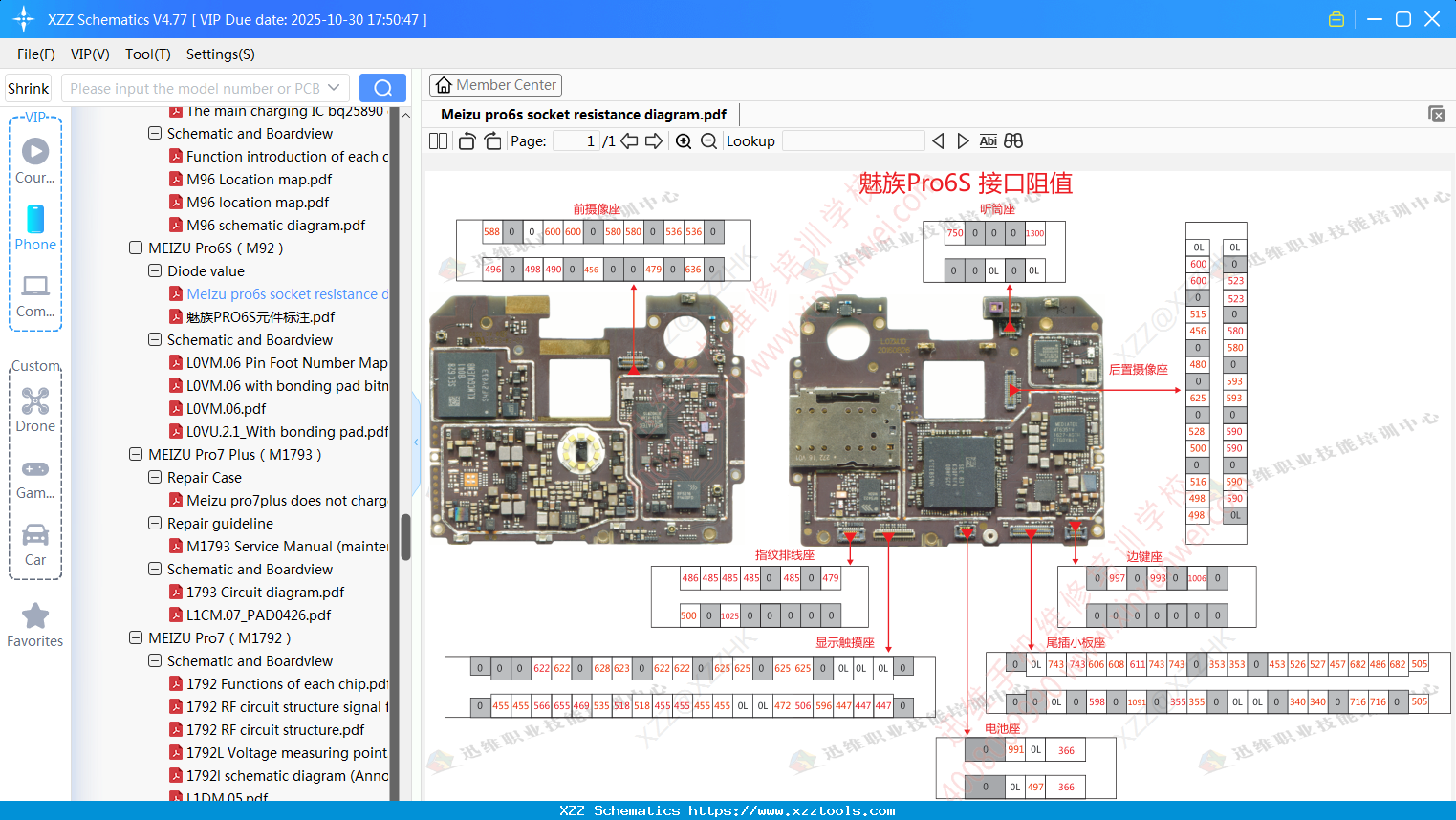
Task: Open Favorites via the star icon
Action: [x=35, y=615]
